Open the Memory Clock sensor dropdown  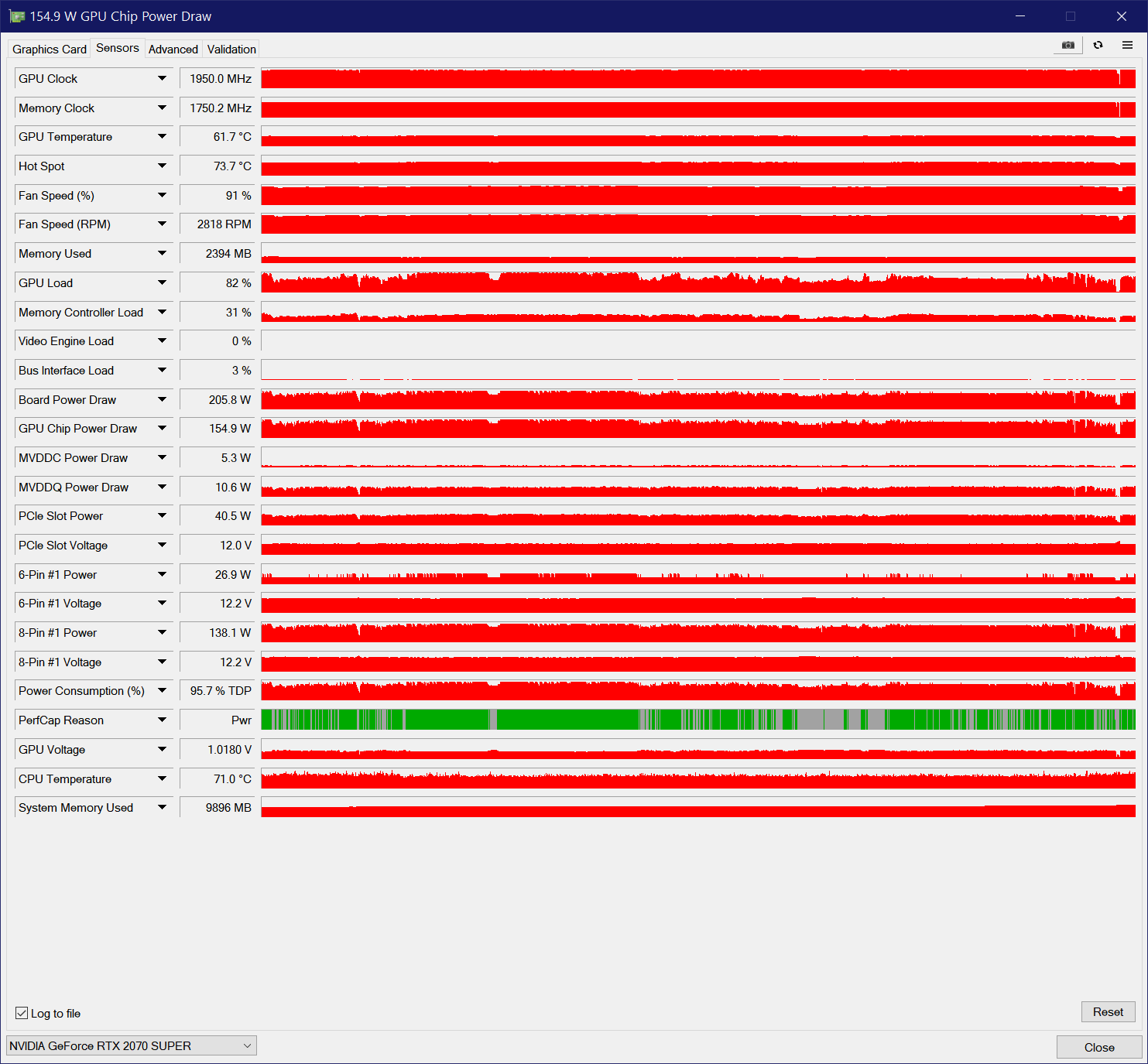click(162, 108)
